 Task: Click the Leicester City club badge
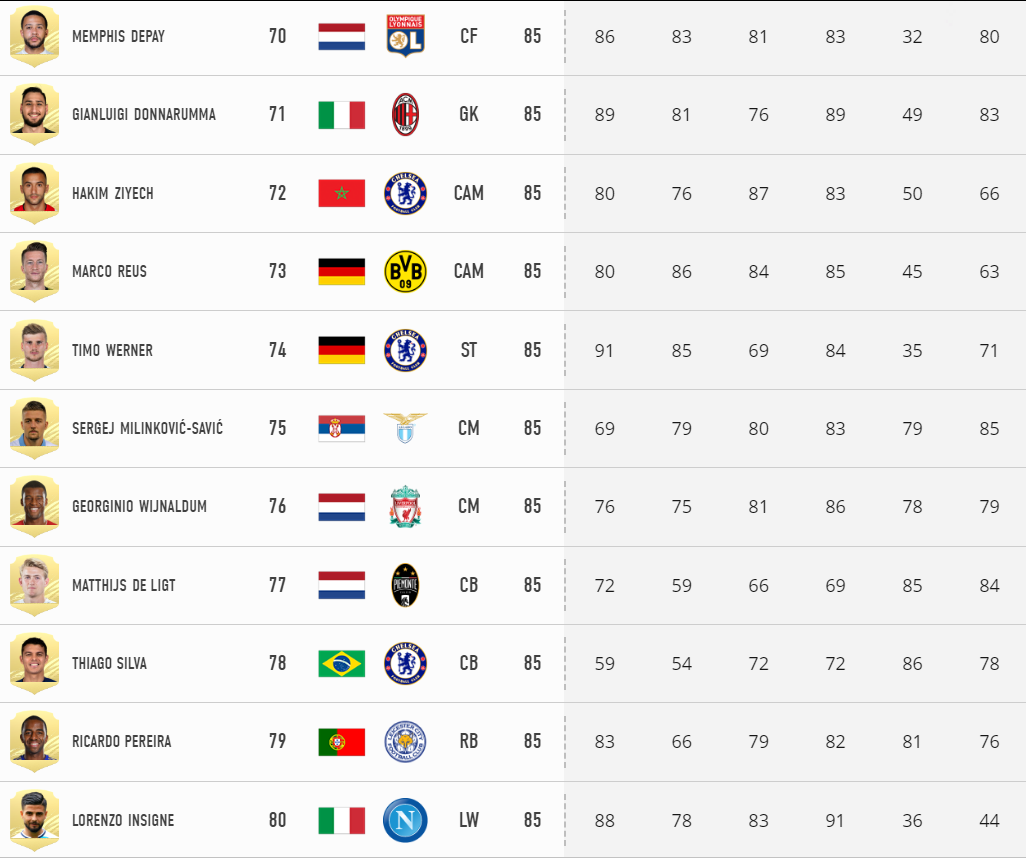pos(405,742)
